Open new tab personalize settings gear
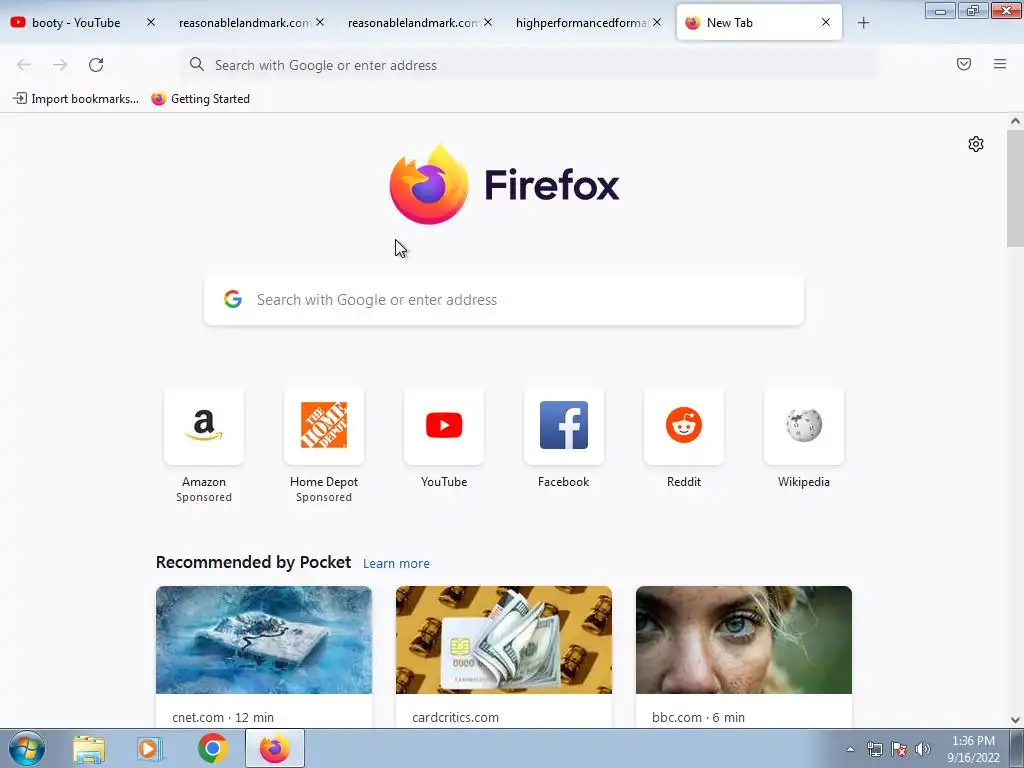 [x=976, y=144]
